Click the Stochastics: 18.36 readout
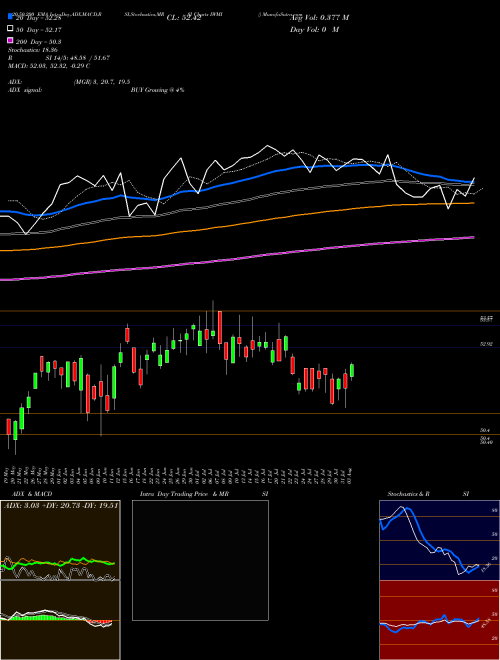Screen dimensions: 500x660 coord(33,50)
